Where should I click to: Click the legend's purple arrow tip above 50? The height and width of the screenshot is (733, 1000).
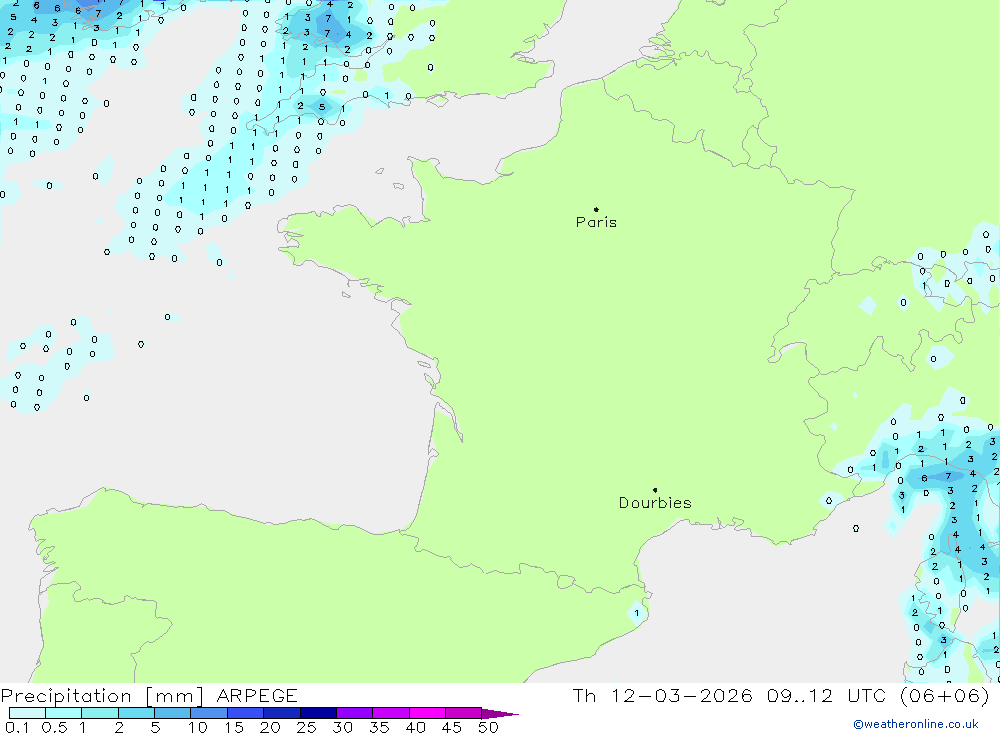coord(500,713)
